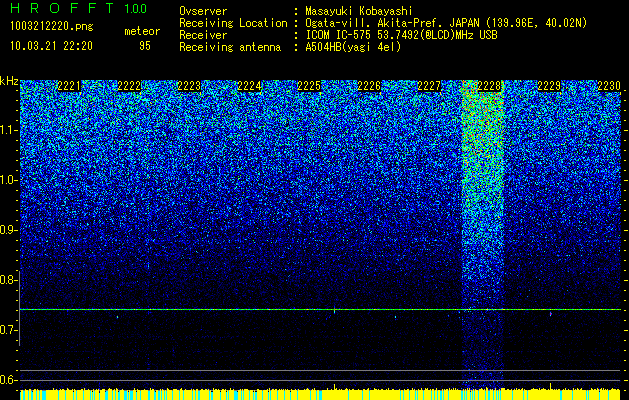The width and height of the screenshot is (629, 400).
Task: Click the 2226 time marker label
Action: click(x=369, y=86)
